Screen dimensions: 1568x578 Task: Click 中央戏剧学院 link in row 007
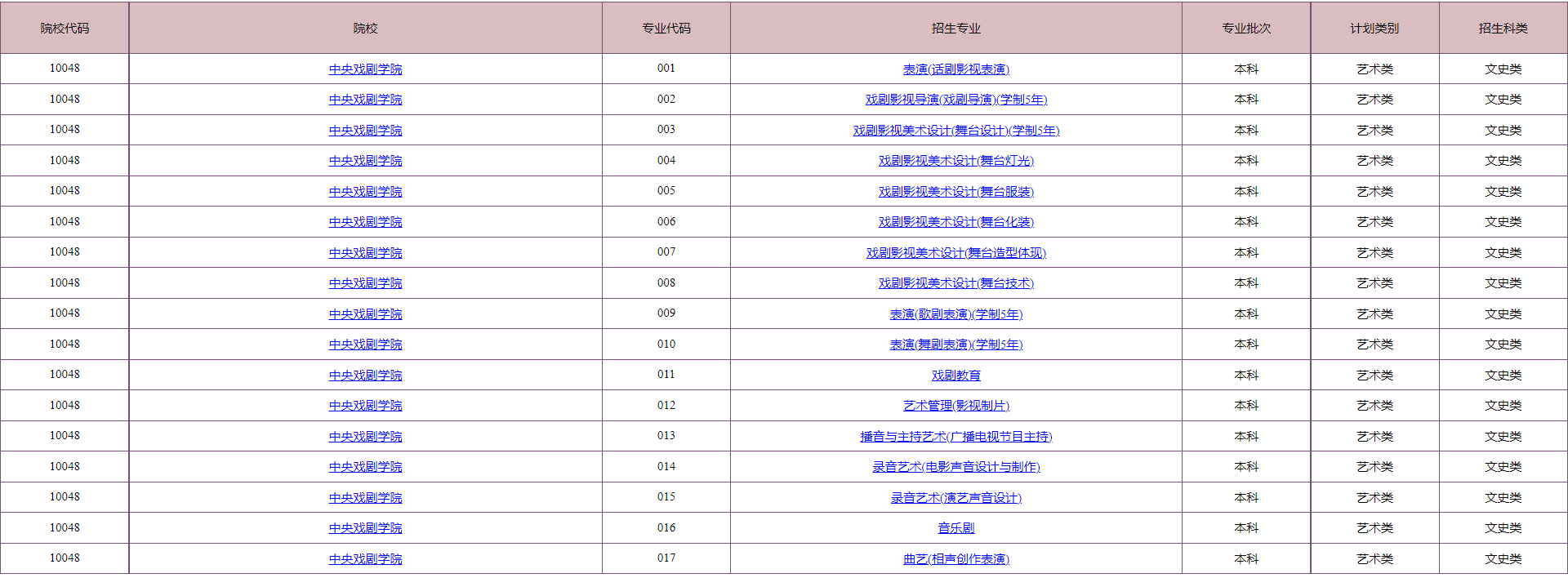(x=365, y=253)
